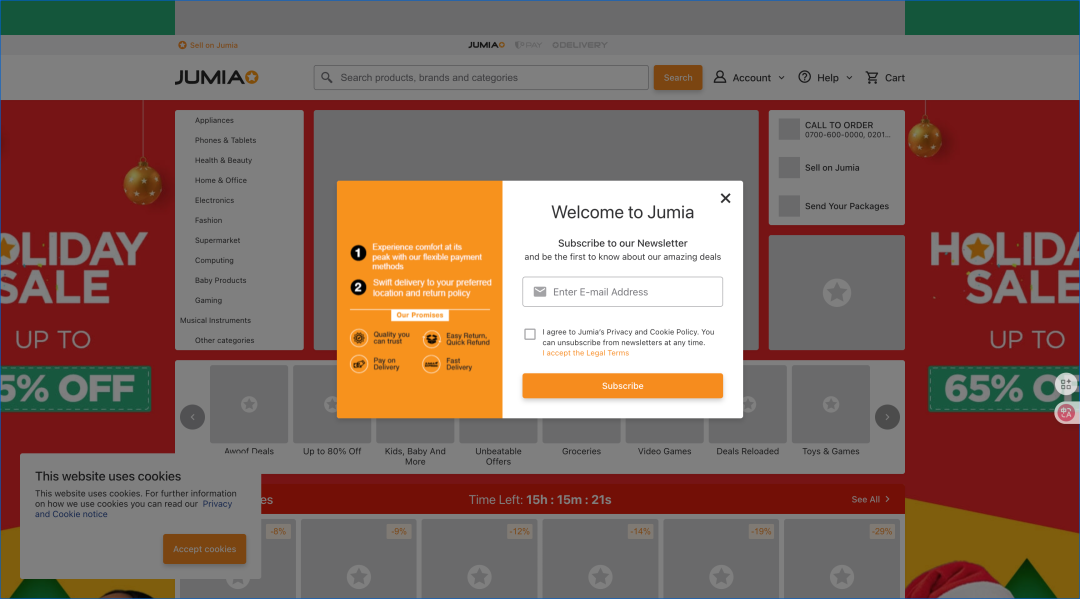Click the Pay on Delivery icon

click(359, 364)
